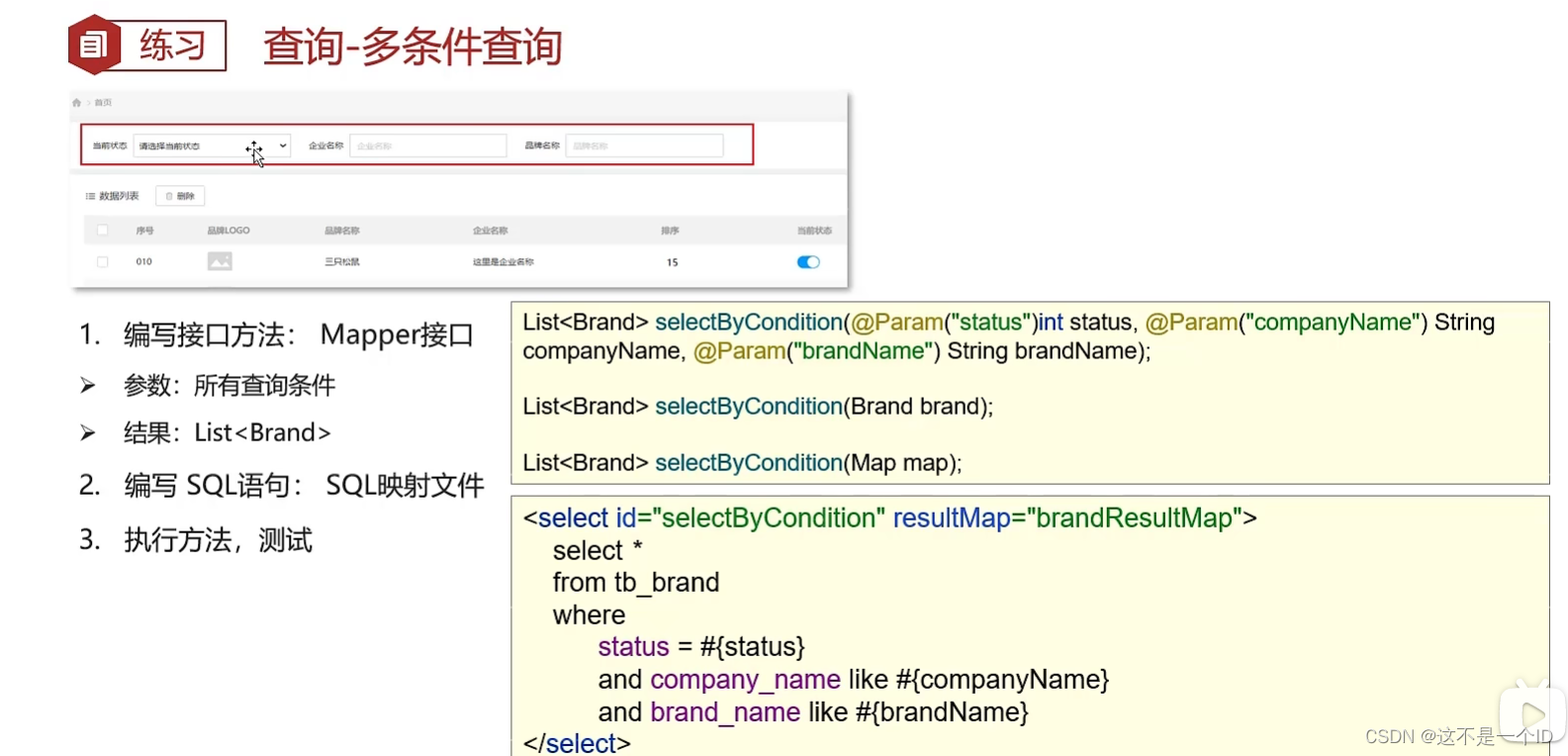Click the 'where' SQL keyword line
1568x756 pixels.
589,614
